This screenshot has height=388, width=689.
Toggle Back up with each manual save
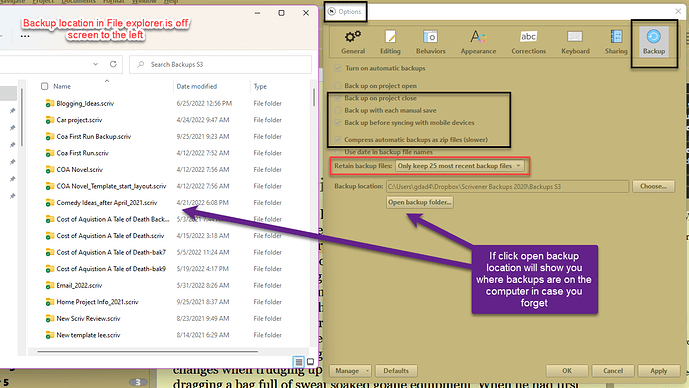[338, 110]
